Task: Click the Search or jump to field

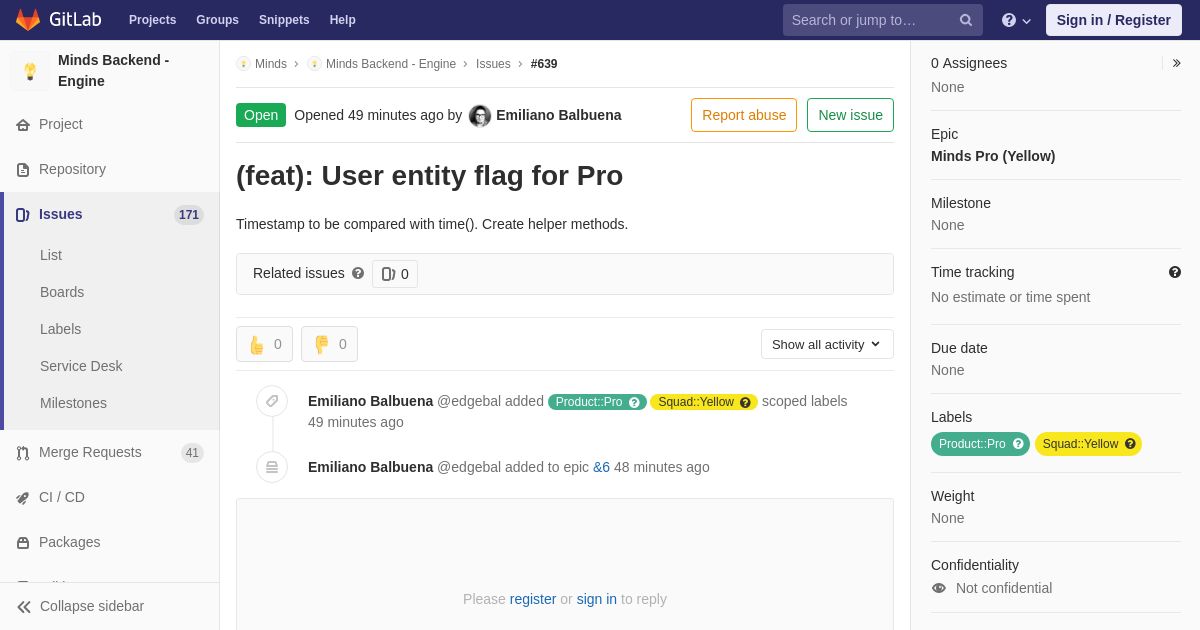Action: [883, 20]
